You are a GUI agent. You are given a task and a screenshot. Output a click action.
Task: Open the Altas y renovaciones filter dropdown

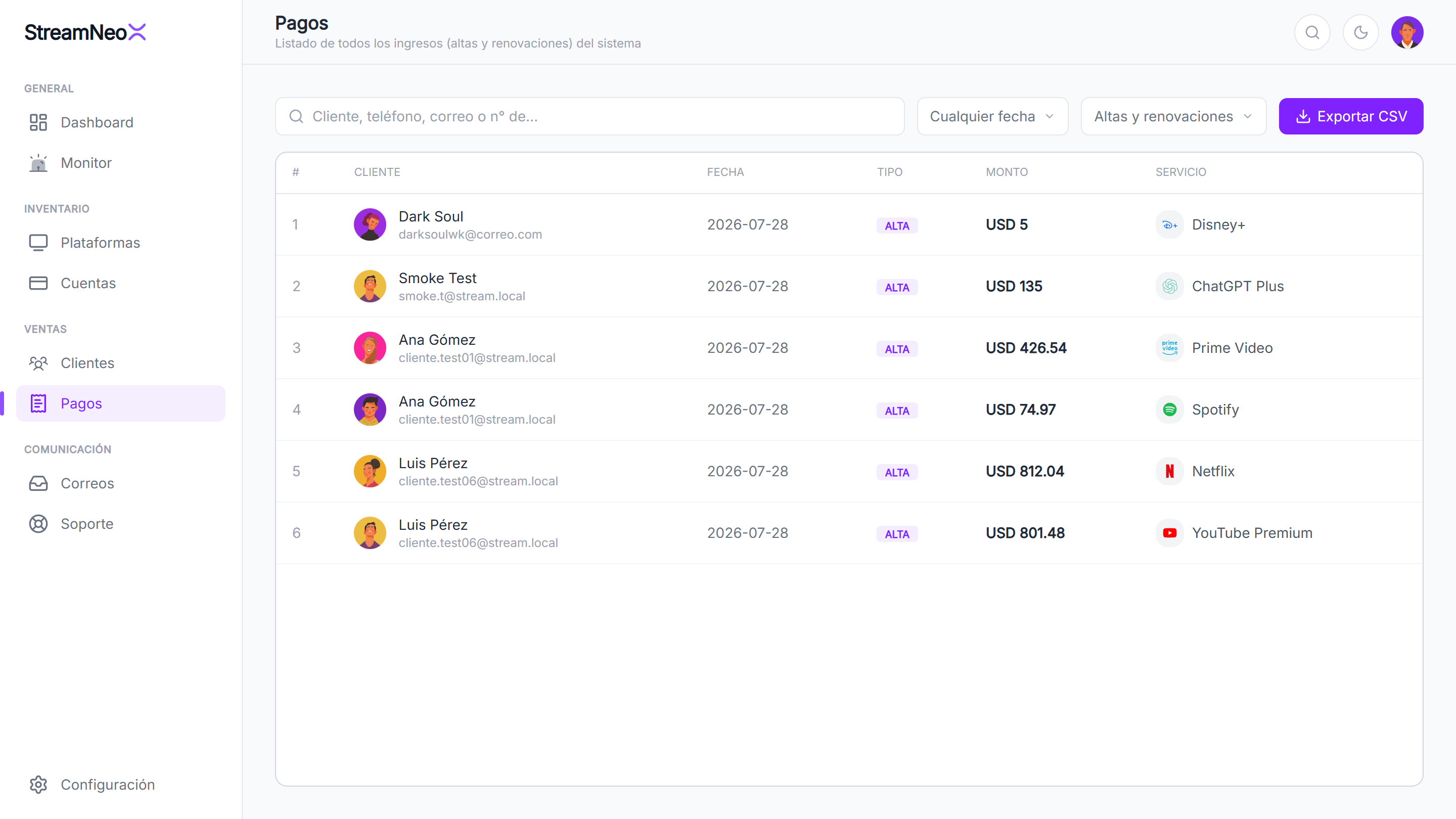pos(1173,116)
